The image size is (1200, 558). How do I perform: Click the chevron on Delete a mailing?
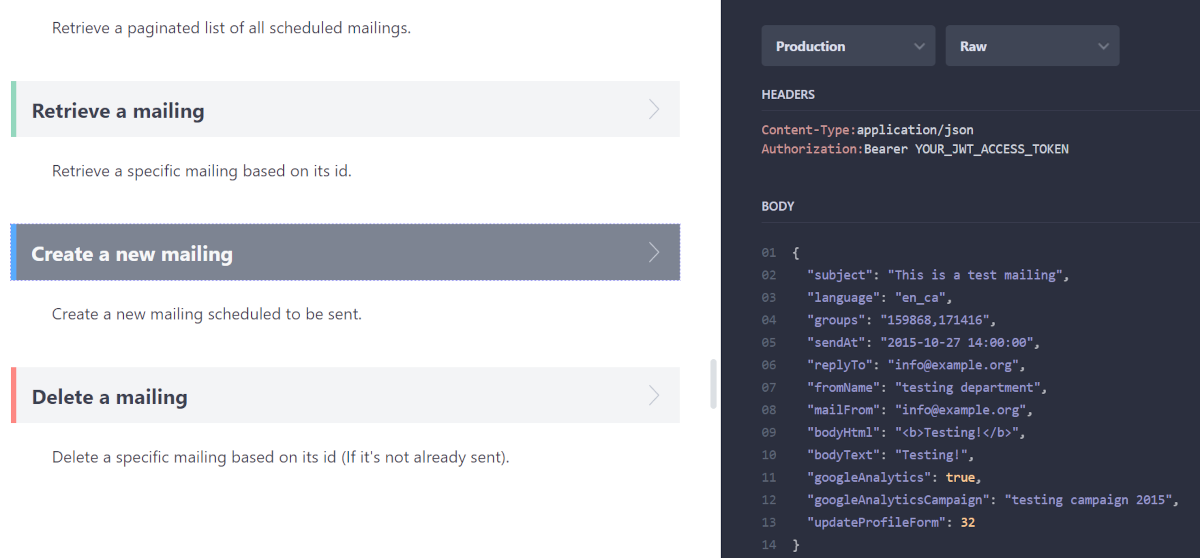click(x=654, y=395)
